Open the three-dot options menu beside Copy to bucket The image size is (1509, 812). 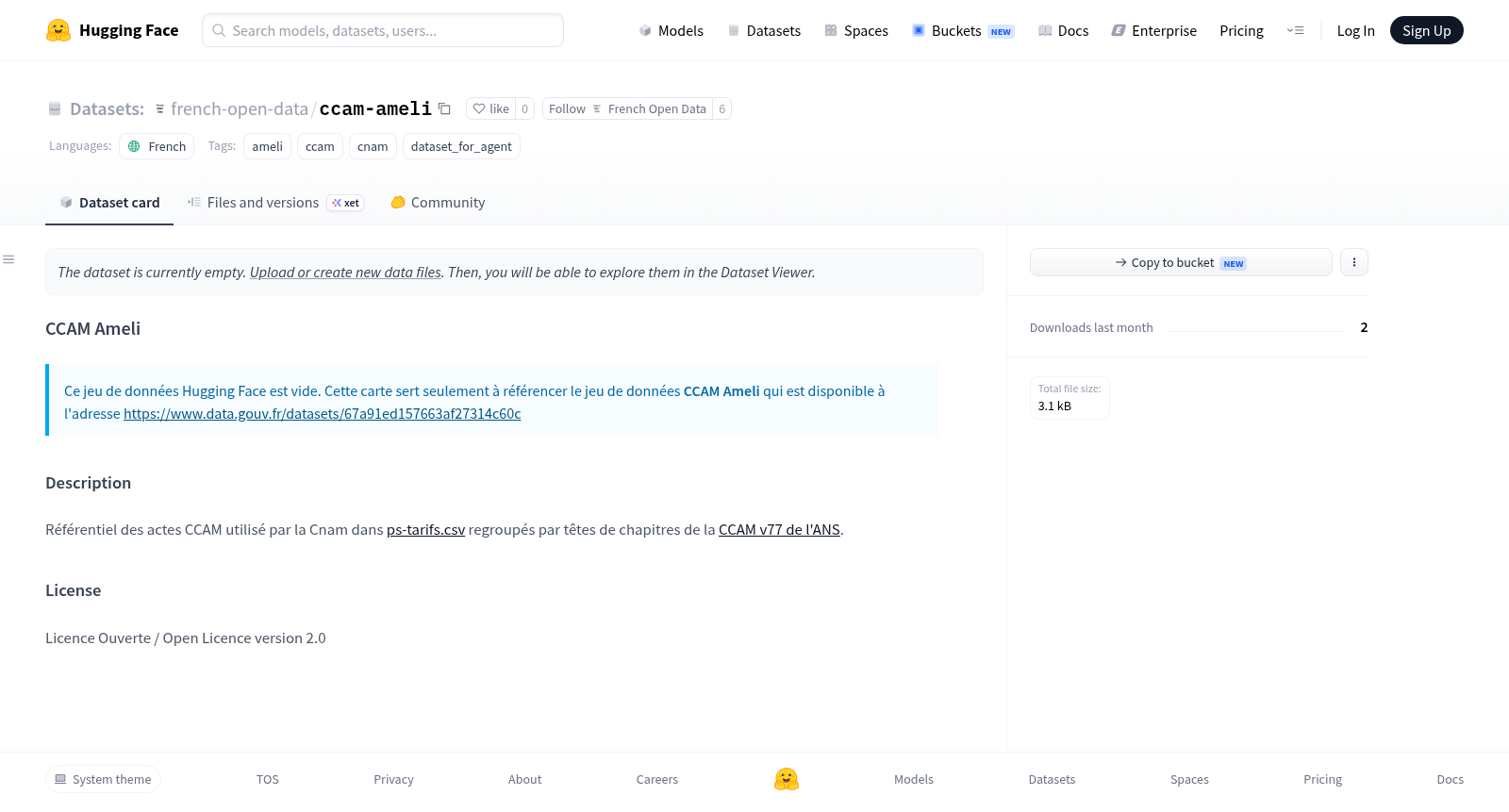(x=1353, y=262)
